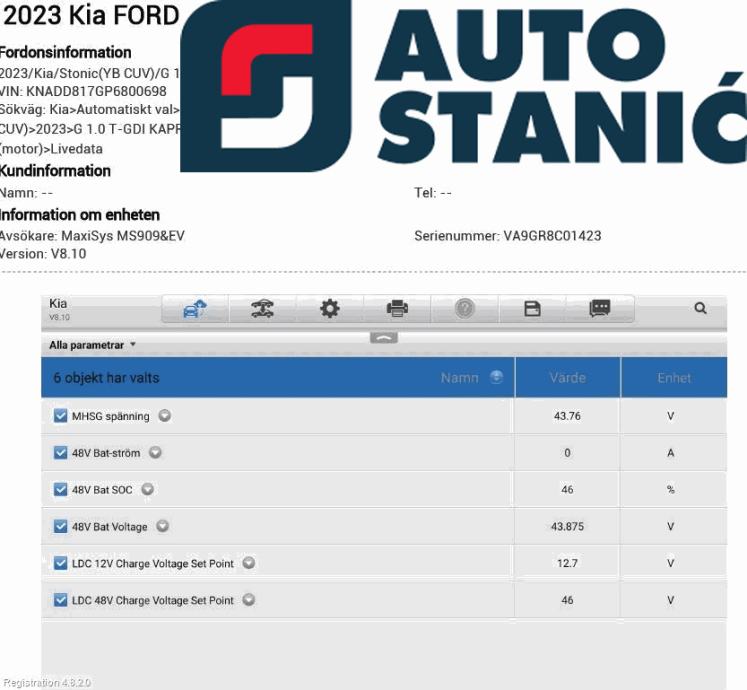Screen dimensions: 747x690
Task: Select the 43.76 MHSG voltage value
Action: click(x=567, y=416)
